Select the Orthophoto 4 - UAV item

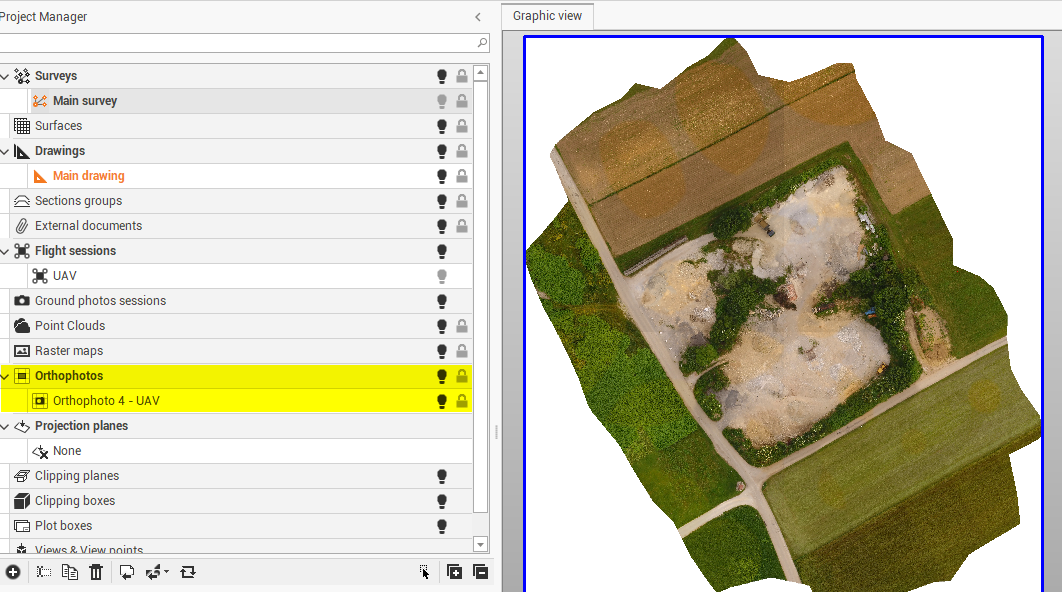click(x=106, y=401)
